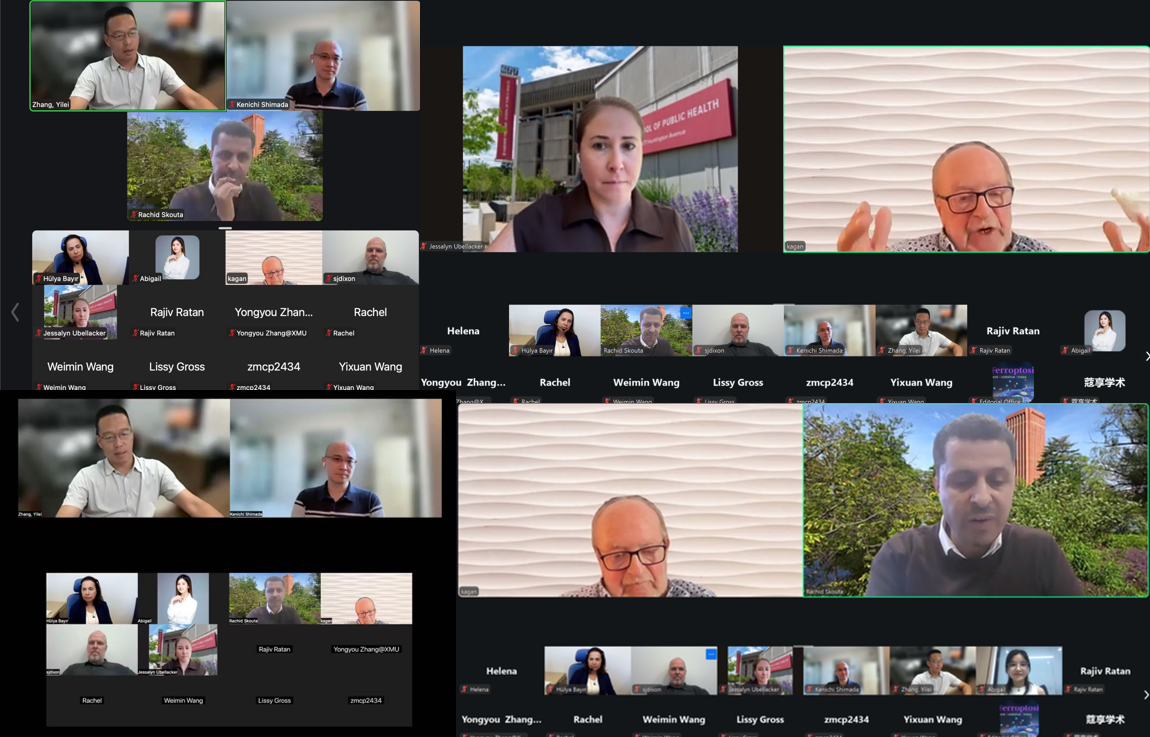The image size is (1150, 737).
Task: Click the muted mic beside Rachel in the top-left view
Action: coord(329,333)
